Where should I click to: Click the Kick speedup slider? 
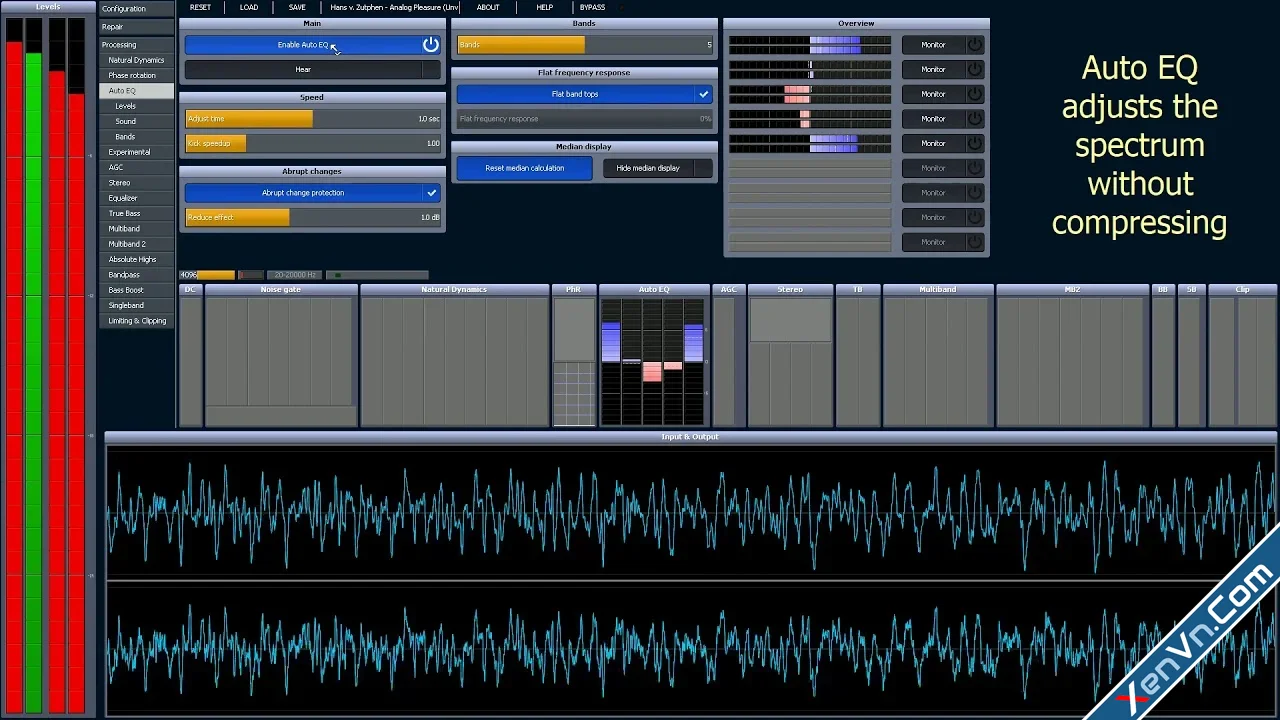312,143
